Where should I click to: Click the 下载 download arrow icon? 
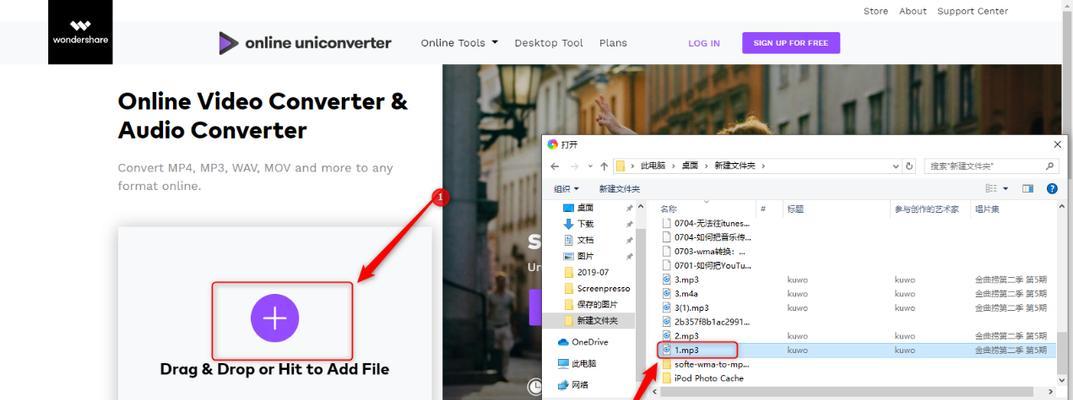[x=568, y=224]
